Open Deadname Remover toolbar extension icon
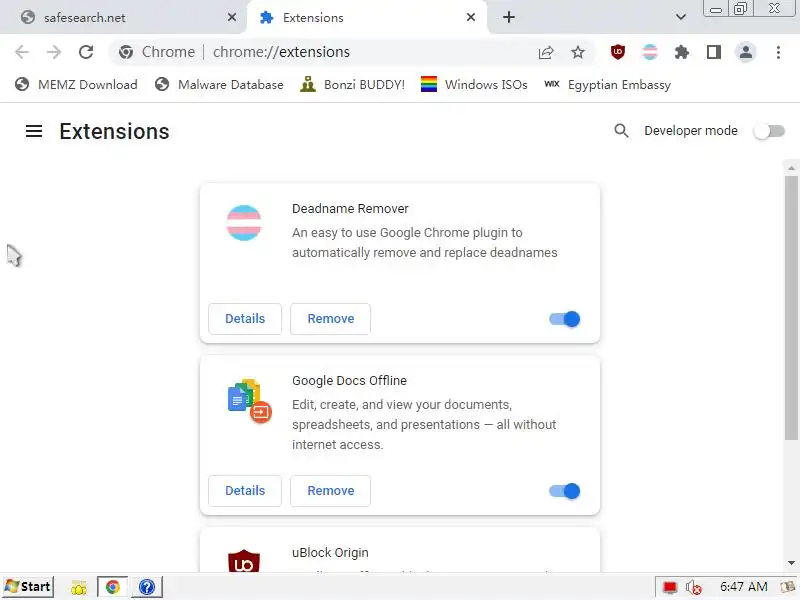Viewport: 800px width, 600px height. click(x=650, y=52)
